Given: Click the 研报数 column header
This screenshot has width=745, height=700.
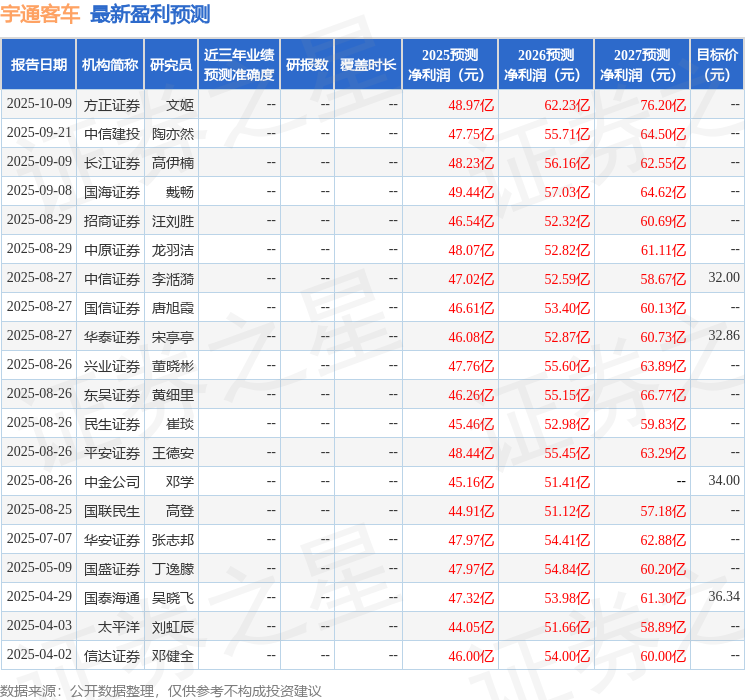Looking at the screenshot, I should point(307,65).
